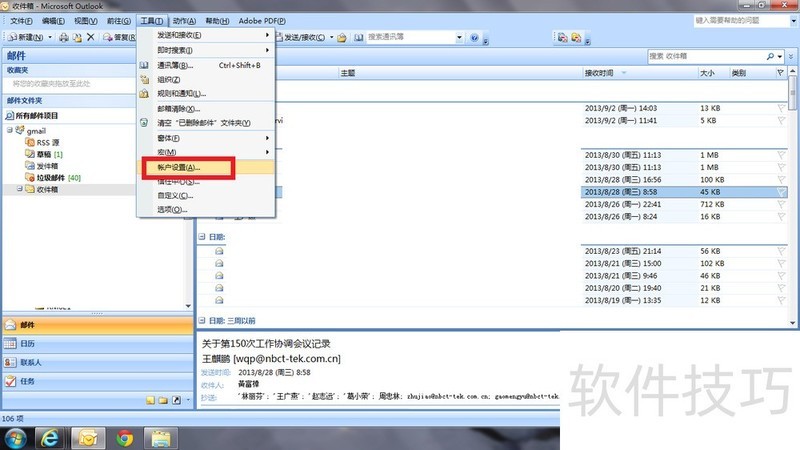Switch to the 日历 Calendar pane

pos(97,344)
